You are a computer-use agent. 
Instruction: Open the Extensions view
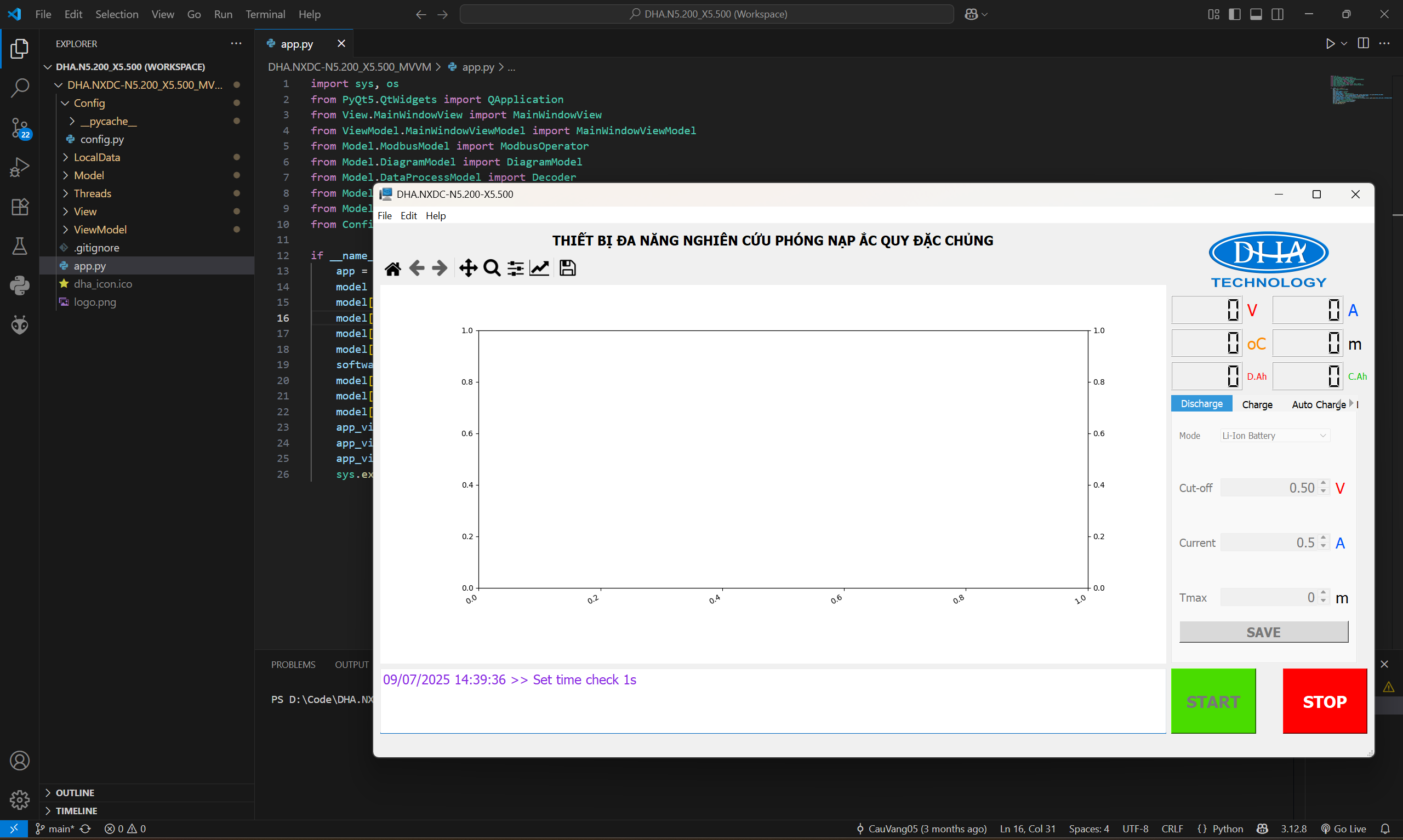(x=20, y=207)
